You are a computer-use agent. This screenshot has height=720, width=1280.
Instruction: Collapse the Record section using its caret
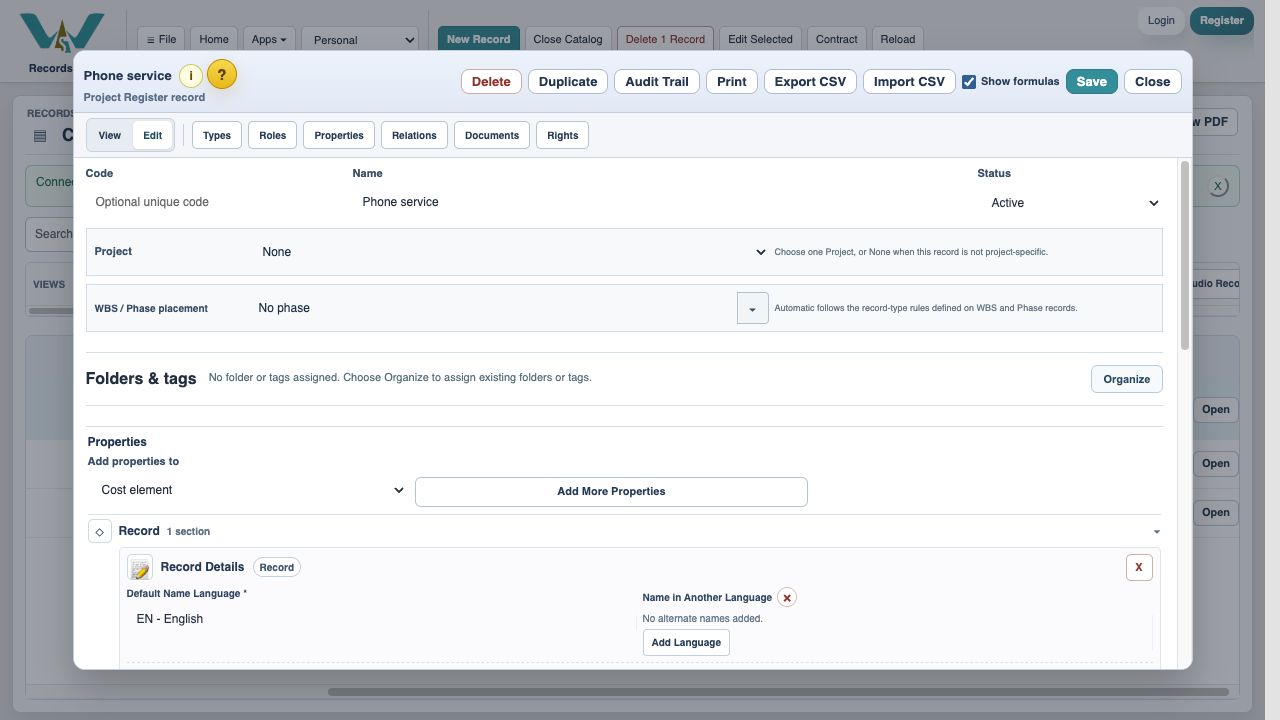tap(1157, 532)
